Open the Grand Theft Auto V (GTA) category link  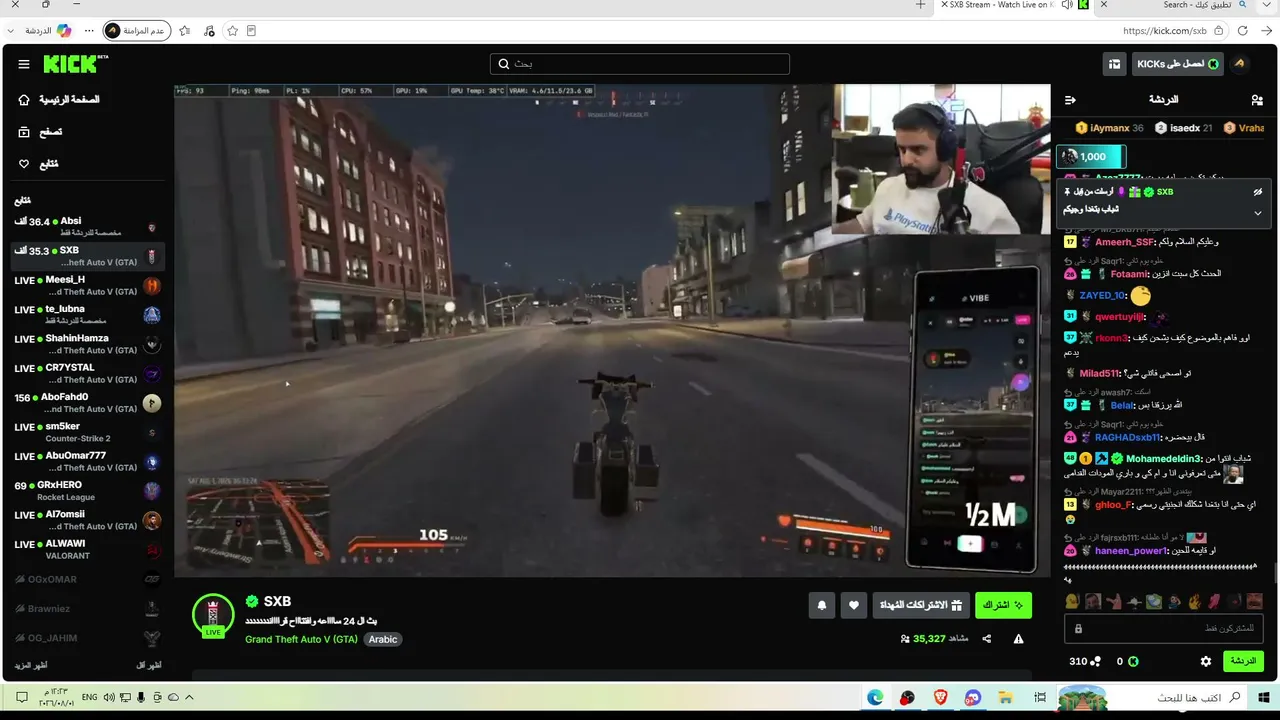pyautogui.click(x=301, y=640)
